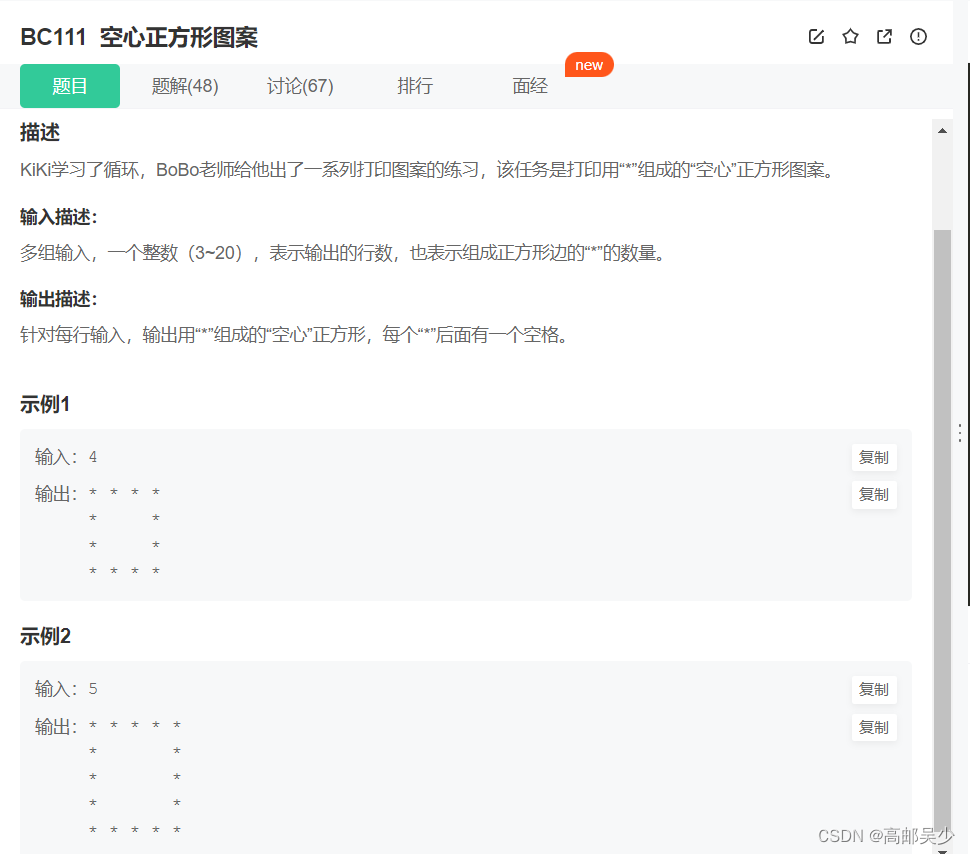Click the orange new badge
Image resolution: width=970 pixels, height=854 pixels.
pyautogui.click(x=589, y=65)
